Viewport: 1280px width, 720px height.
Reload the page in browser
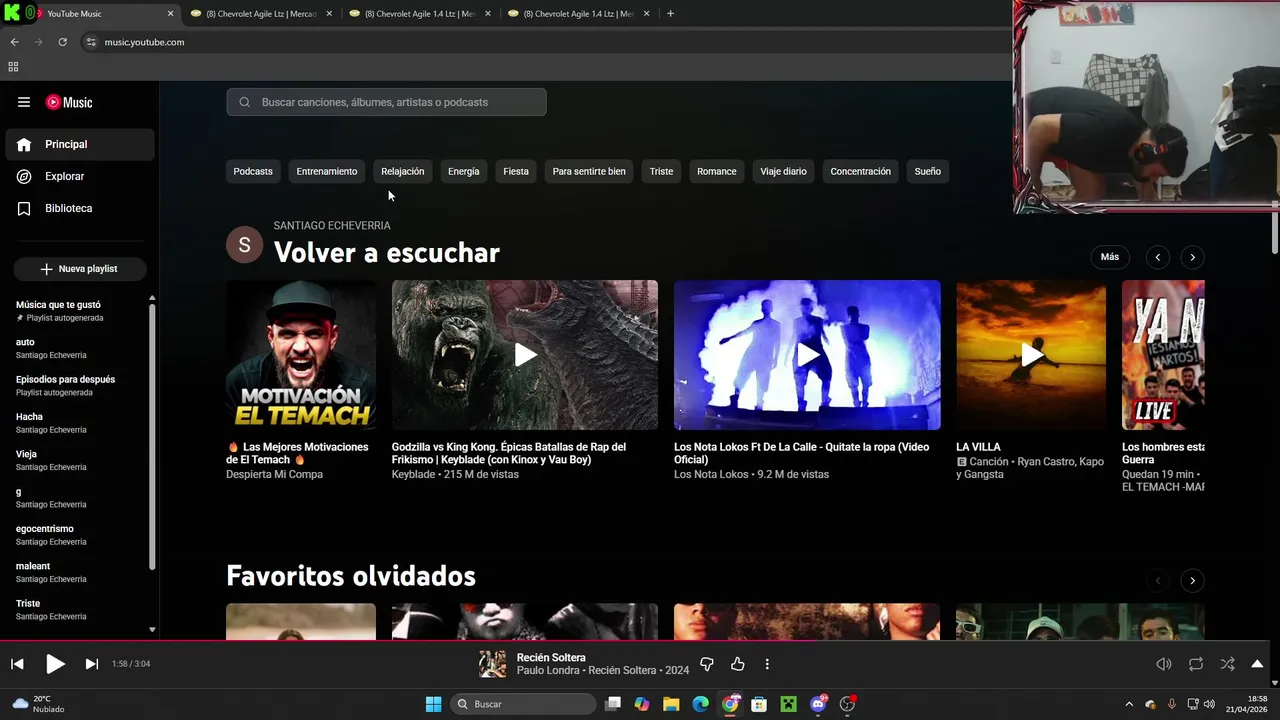click(62, 42)
